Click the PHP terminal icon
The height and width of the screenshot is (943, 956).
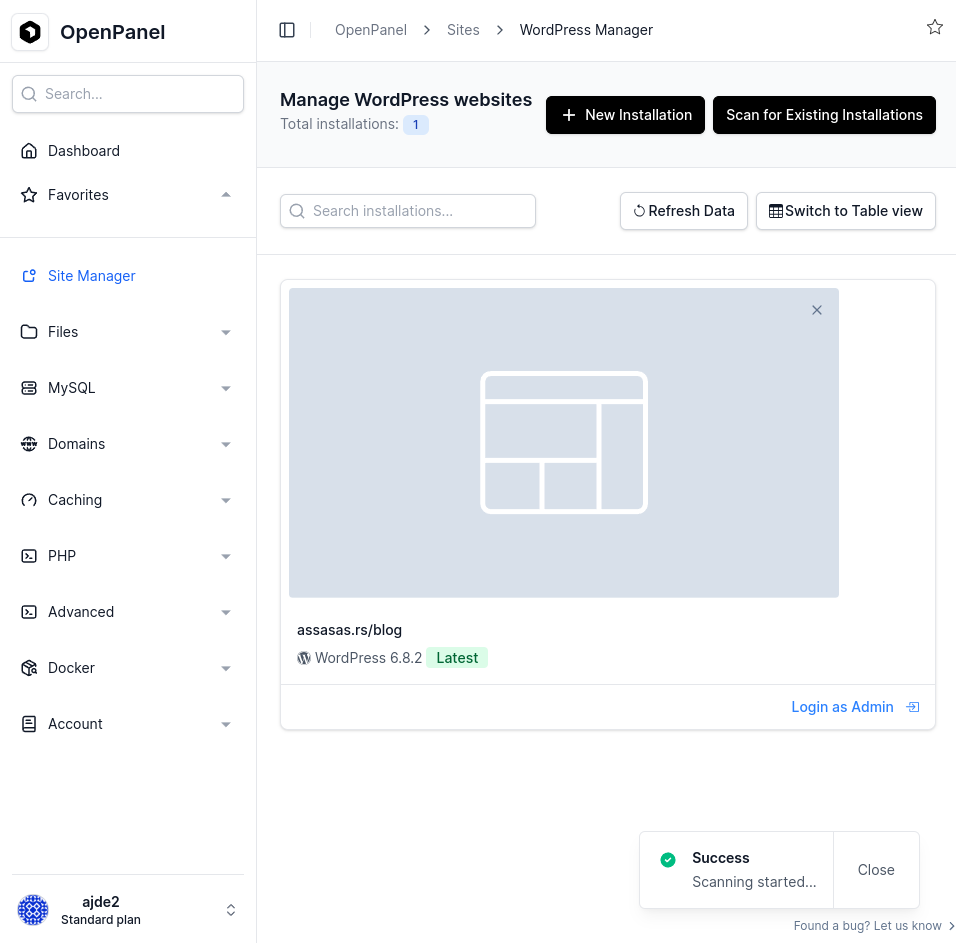click(29, 556)
